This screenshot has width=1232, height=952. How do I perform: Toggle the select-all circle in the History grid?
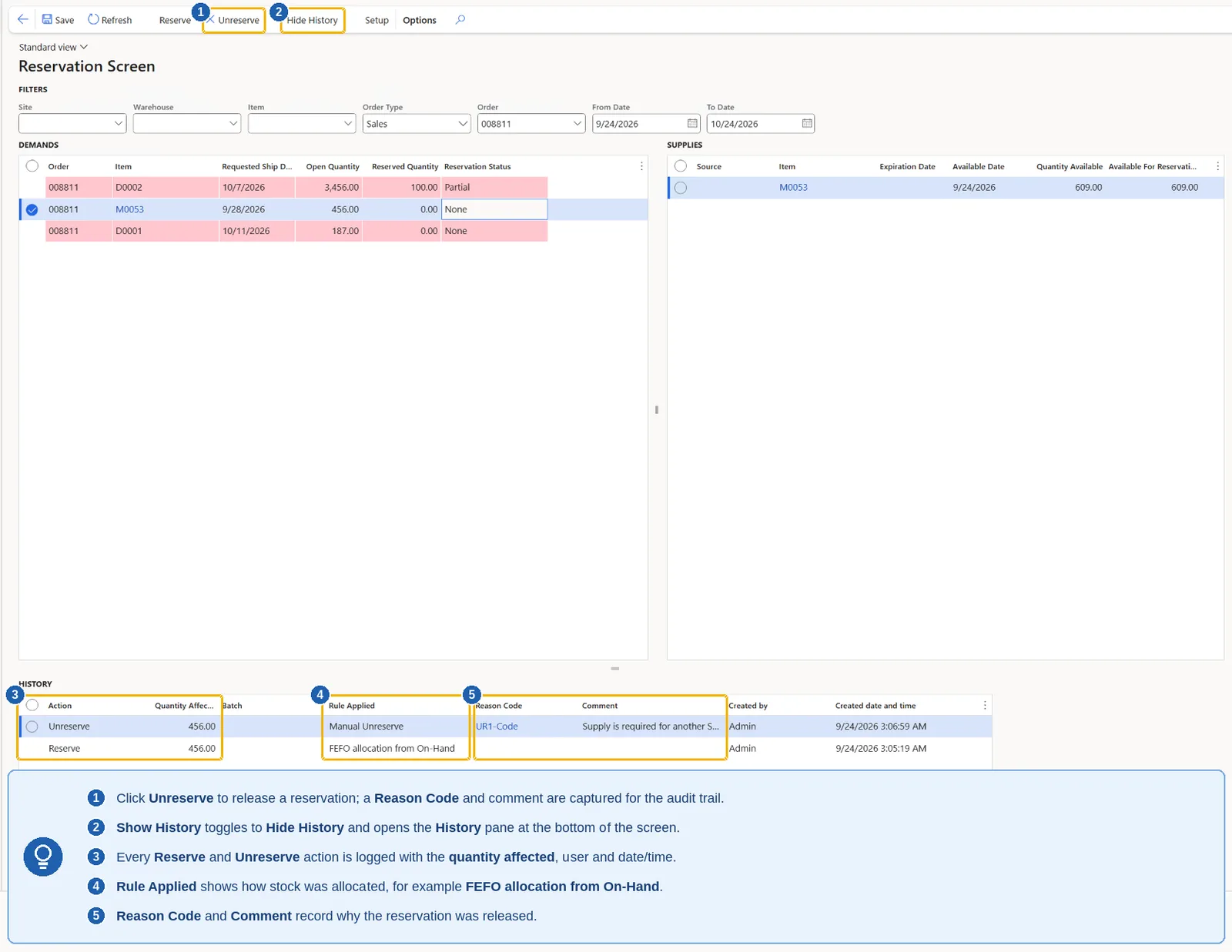click(x=32, y=705)
